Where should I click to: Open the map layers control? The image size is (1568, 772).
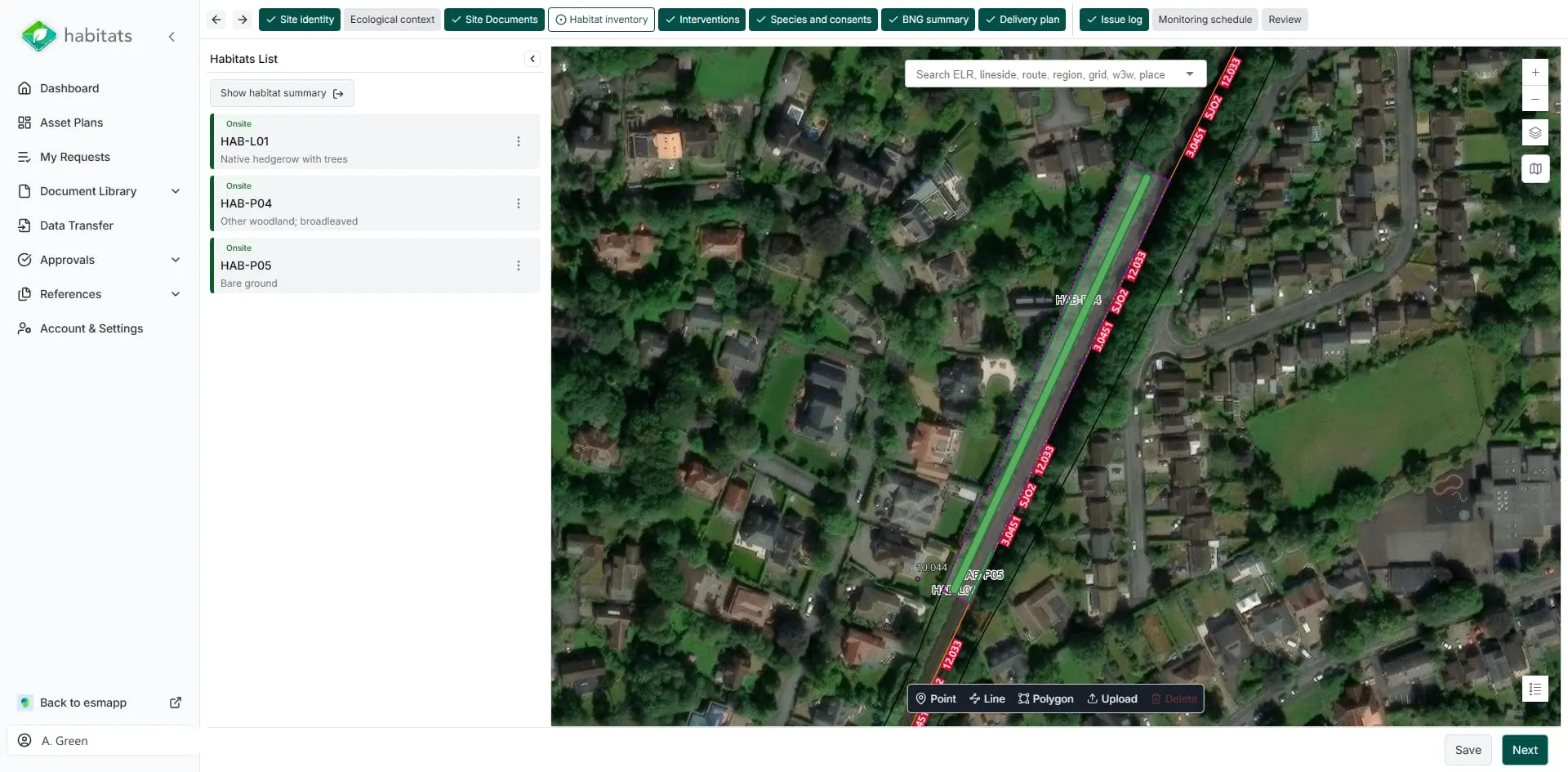(x=1535, y=132)
